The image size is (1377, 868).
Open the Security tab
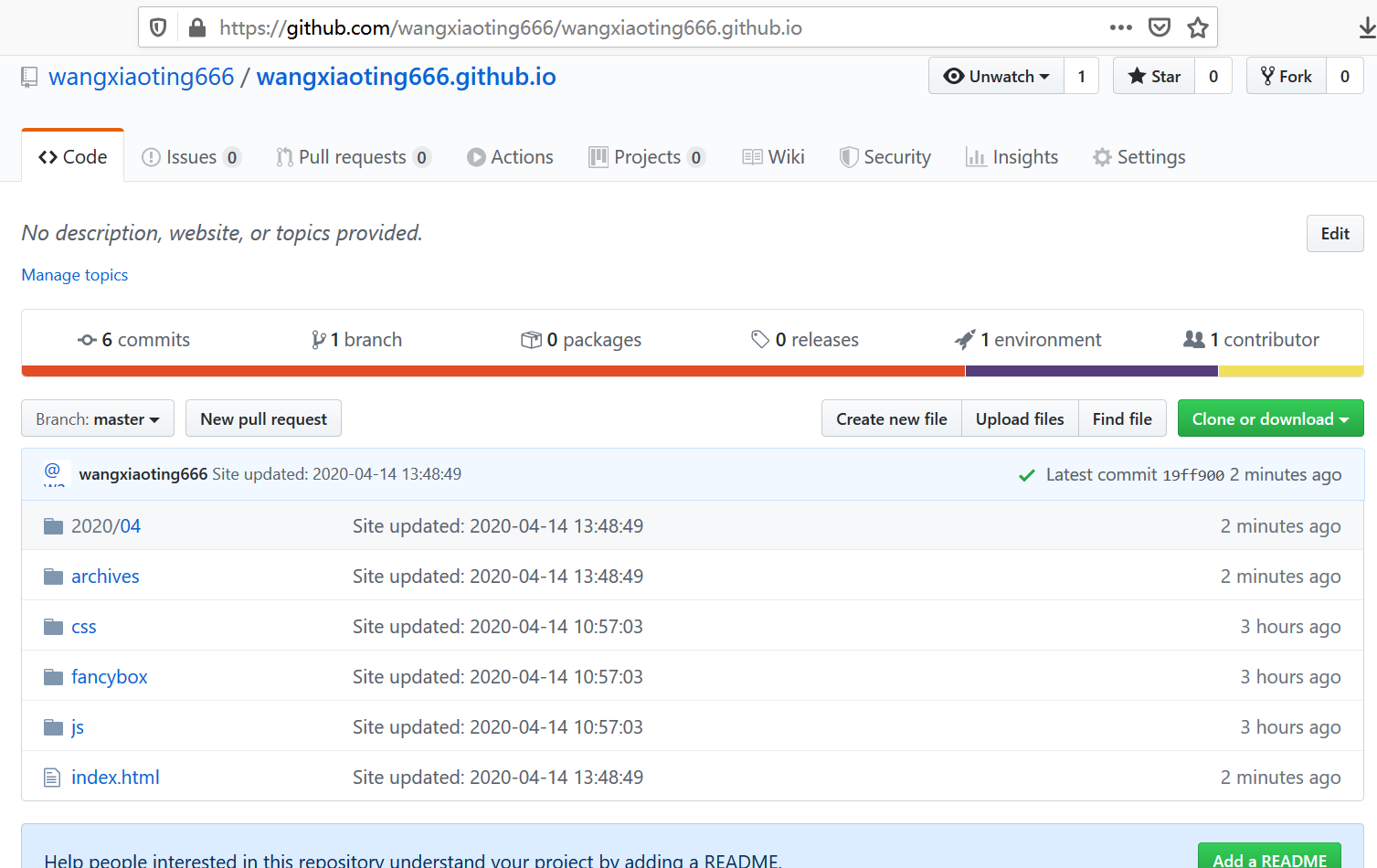pyautogui.click(x=884, y=157)
